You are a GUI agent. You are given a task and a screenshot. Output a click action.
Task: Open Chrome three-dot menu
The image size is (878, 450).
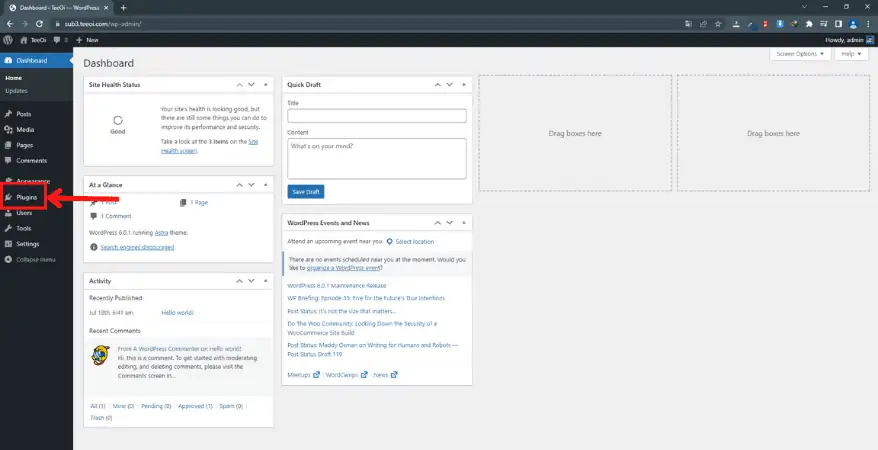[x=867, y=24]
